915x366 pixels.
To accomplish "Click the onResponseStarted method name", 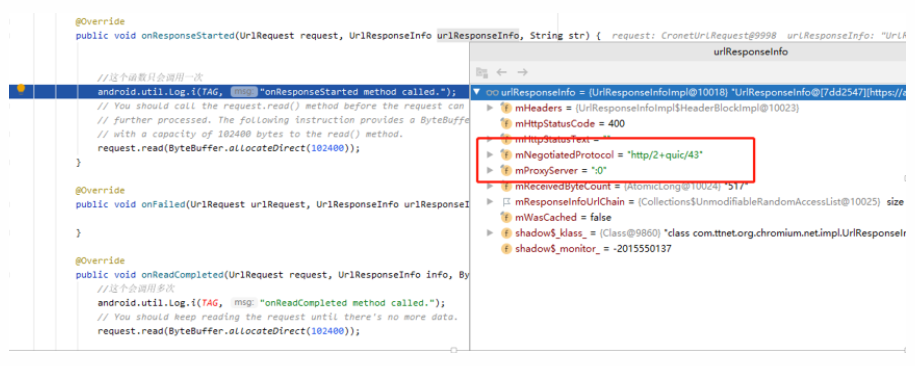I will 187,36.
